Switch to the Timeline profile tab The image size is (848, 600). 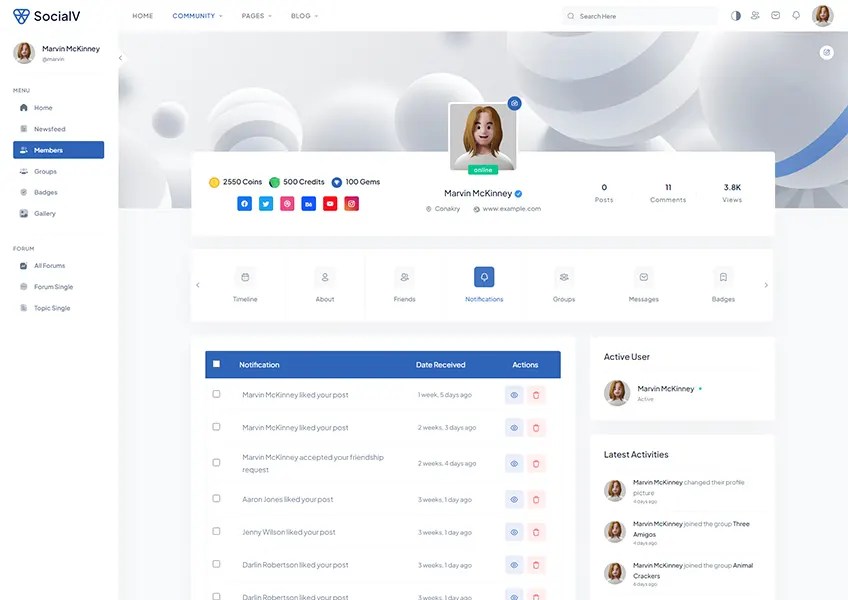(x=245, y=285)
